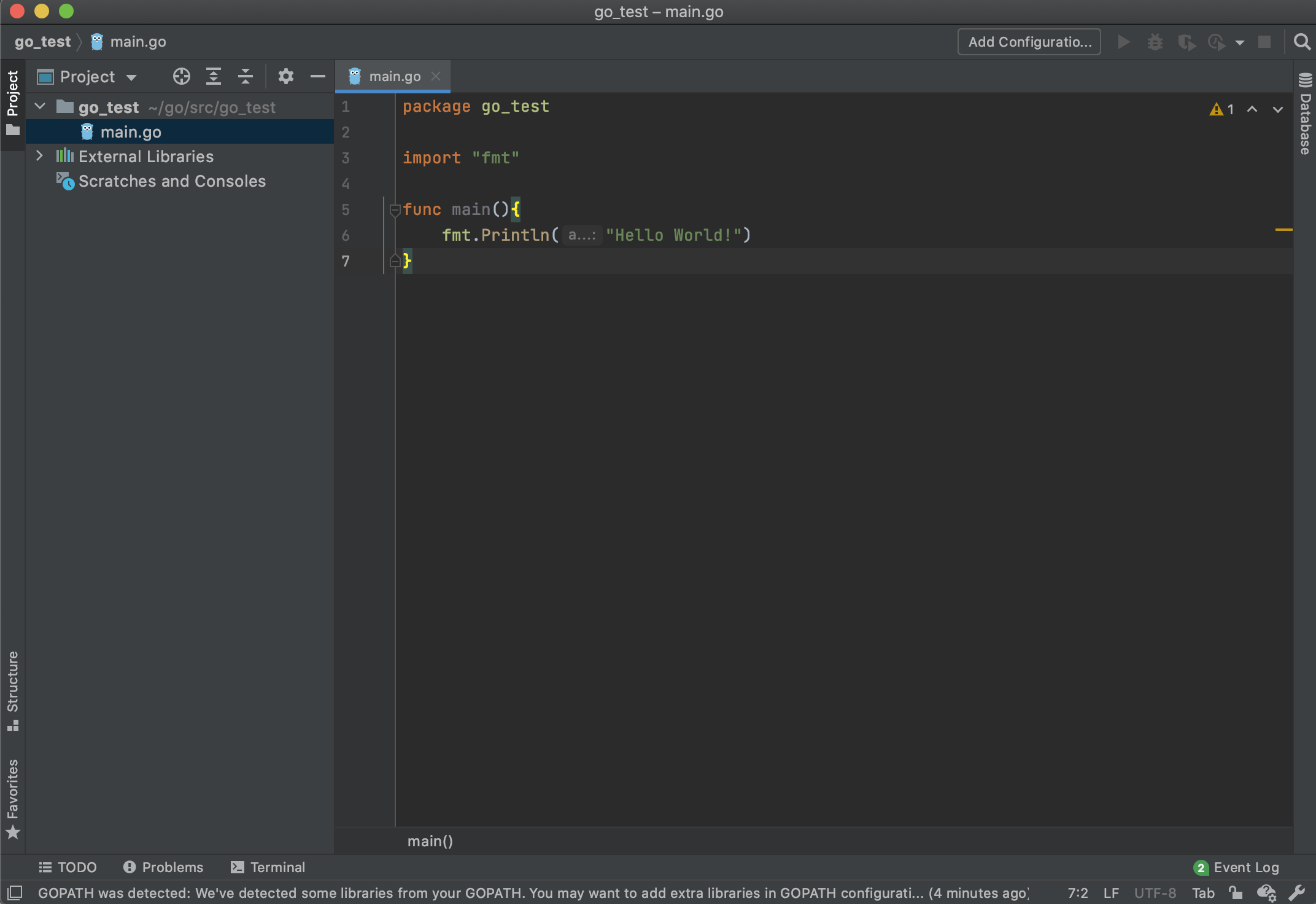Viewport: 1316px width, 904px height.
Task: Click the Collapse All icon in Project panel
Action: point(246,76)
